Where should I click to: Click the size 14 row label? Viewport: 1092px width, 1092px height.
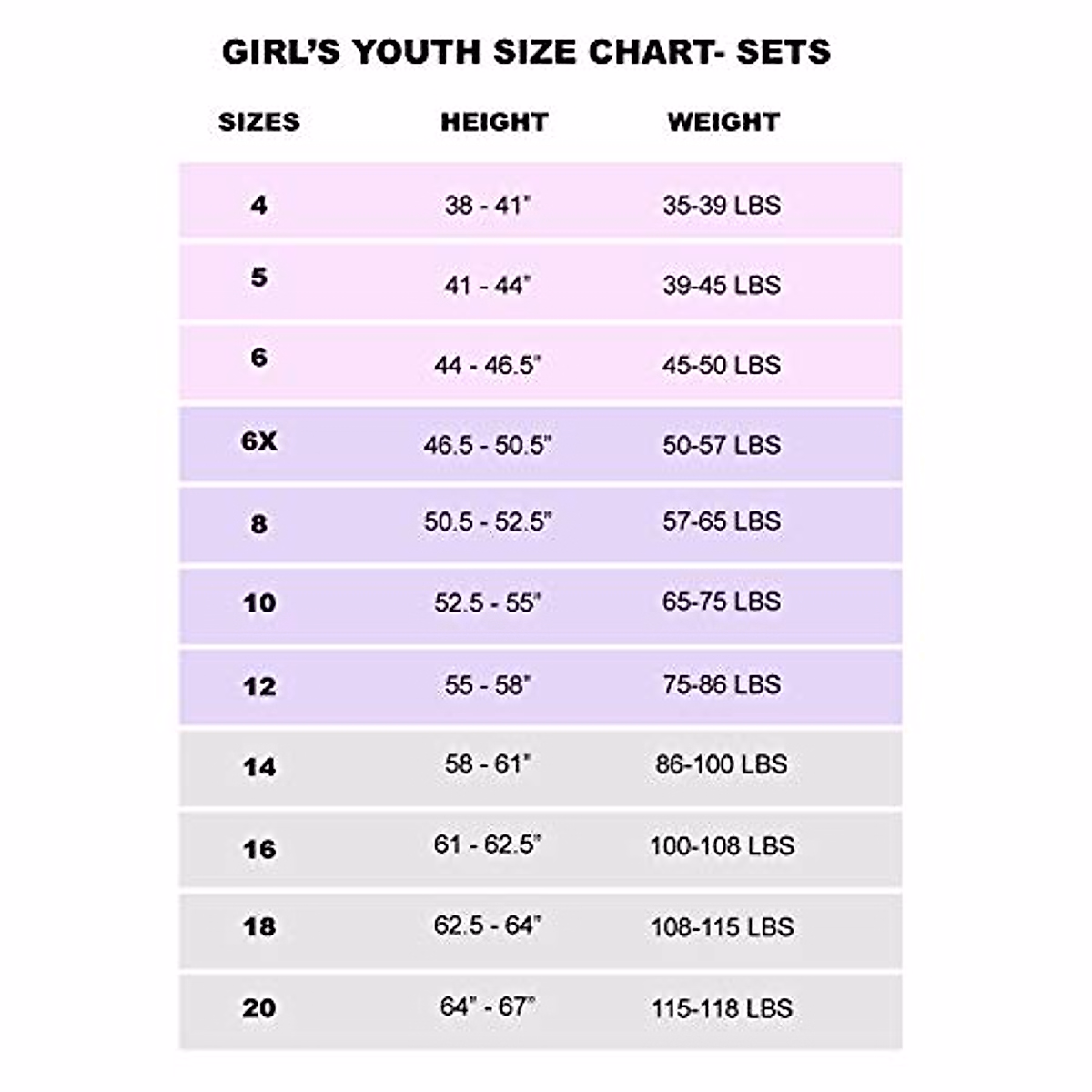[259, 768]
